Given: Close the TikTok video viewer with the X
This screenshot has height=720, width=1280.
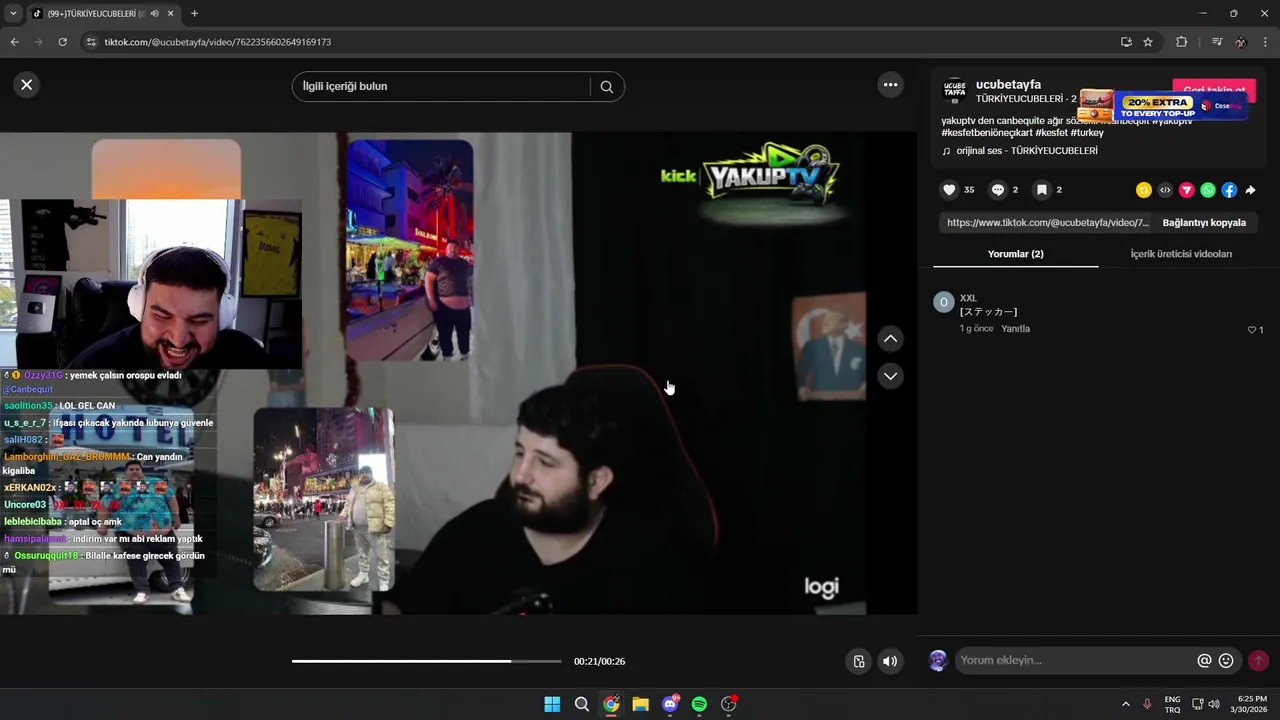Looking at the screenshot, I should click(27, 85).
